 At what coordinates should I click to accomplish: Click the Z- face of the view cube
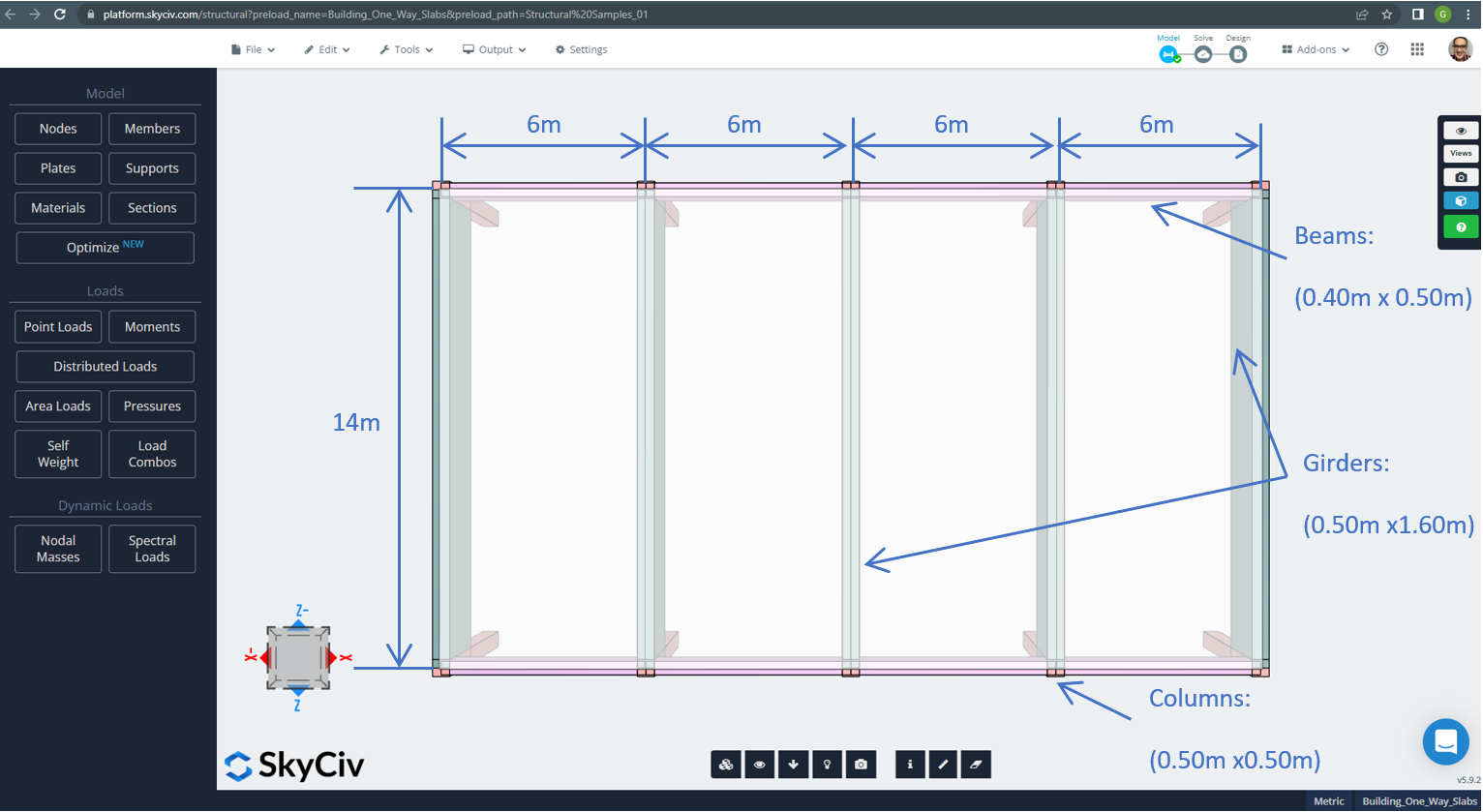coord(299,623)
